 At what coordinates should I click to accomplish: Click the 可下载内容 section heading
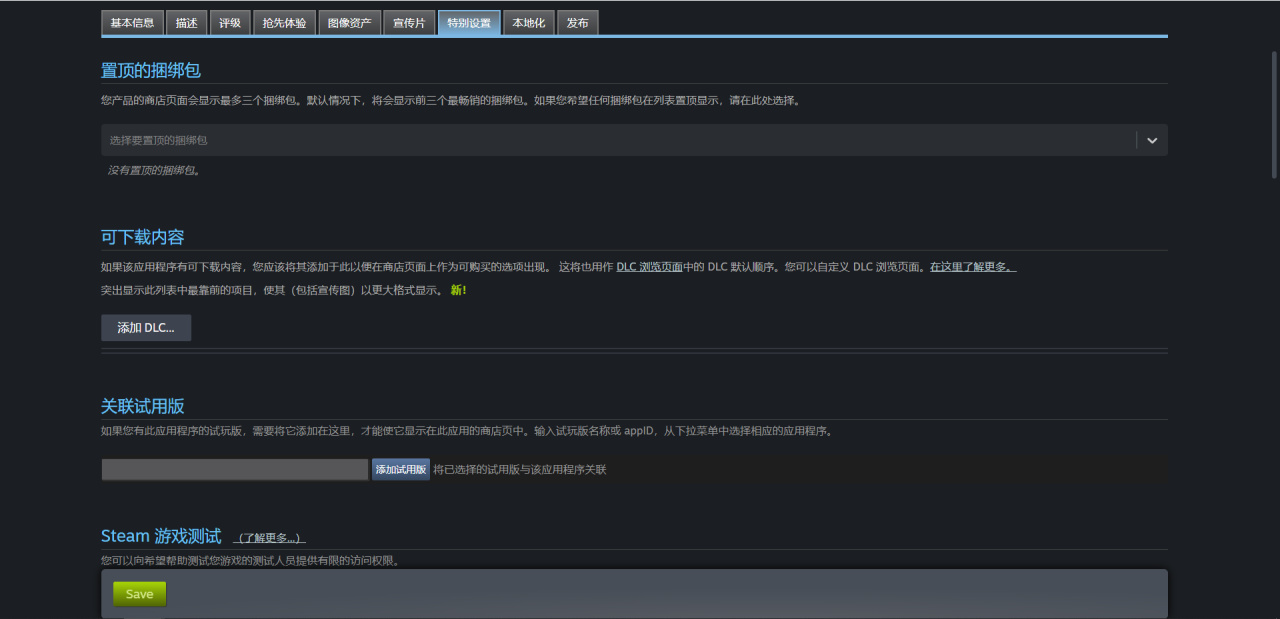pos(143,237)
